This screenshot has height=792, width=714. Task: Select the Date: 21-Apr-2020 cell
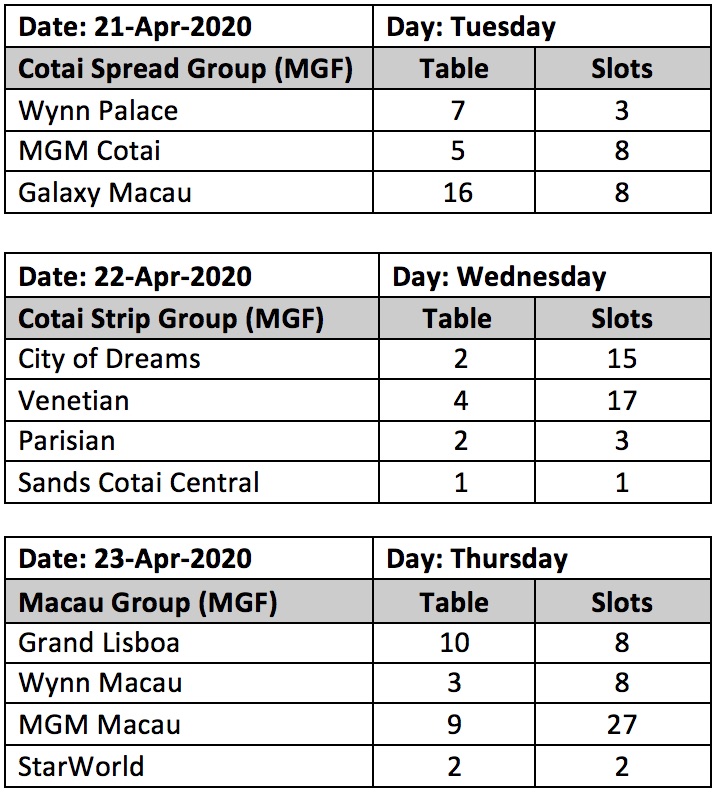point(189,26)
